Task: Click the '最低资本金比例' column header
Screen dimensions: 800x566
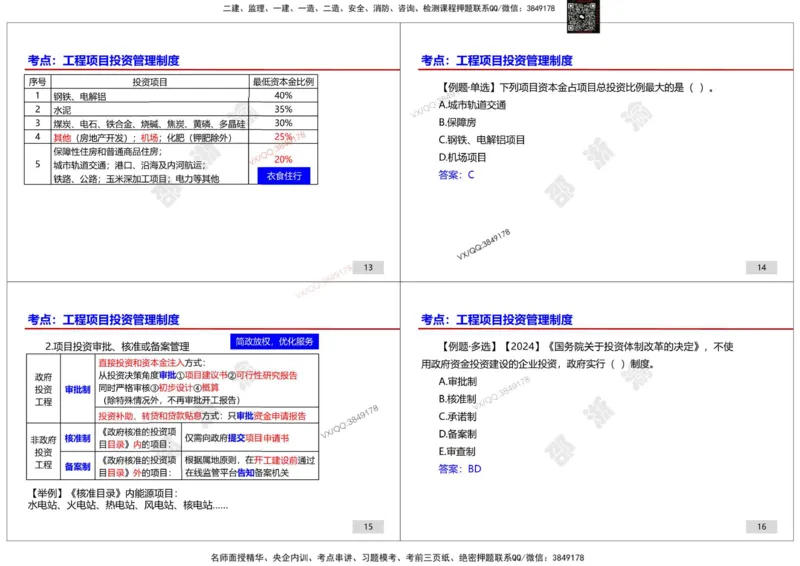Action: (x=283, y=82)
